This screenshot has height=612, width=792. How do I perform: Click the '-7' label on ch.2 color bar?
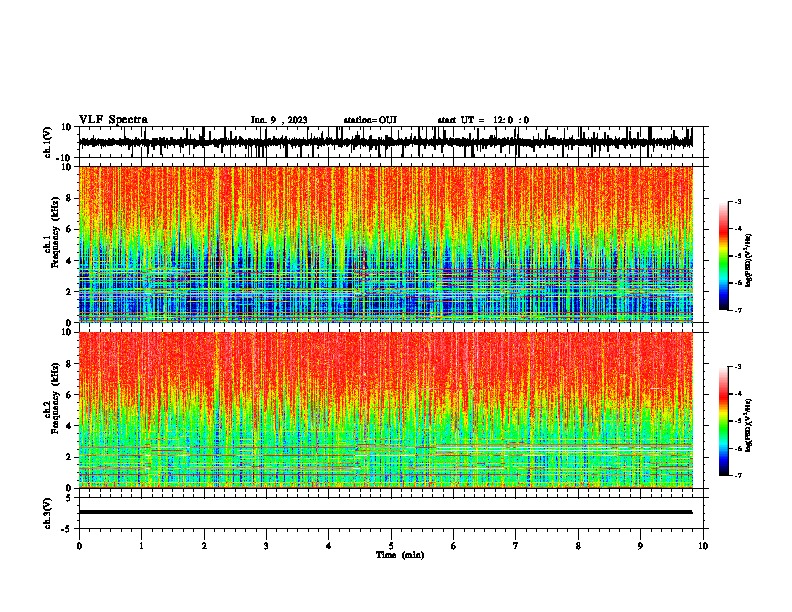point(737,475)
